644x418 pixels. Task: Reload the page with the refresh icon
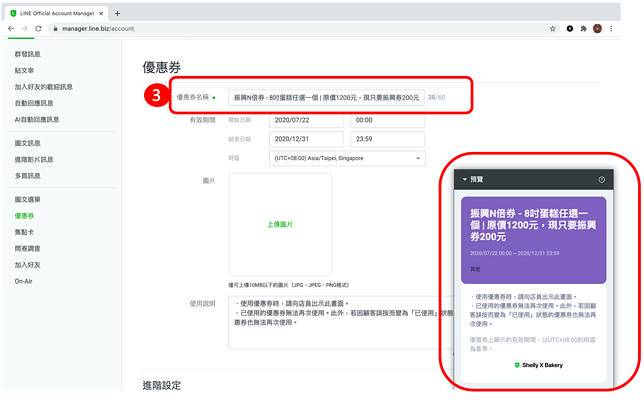click(38, 29)
